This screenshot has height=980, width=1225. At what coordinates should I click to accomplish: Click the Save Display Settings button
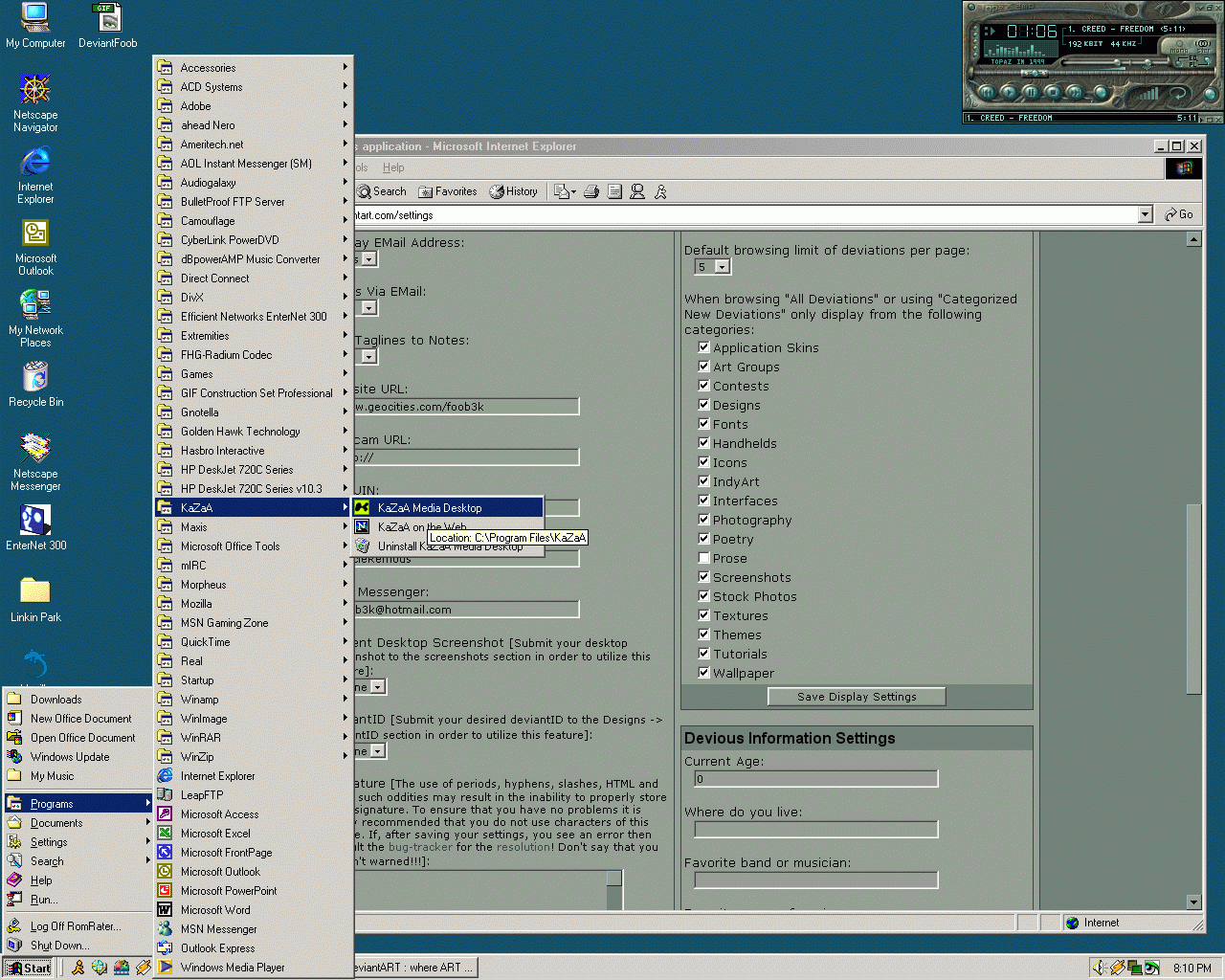point(857,697)
